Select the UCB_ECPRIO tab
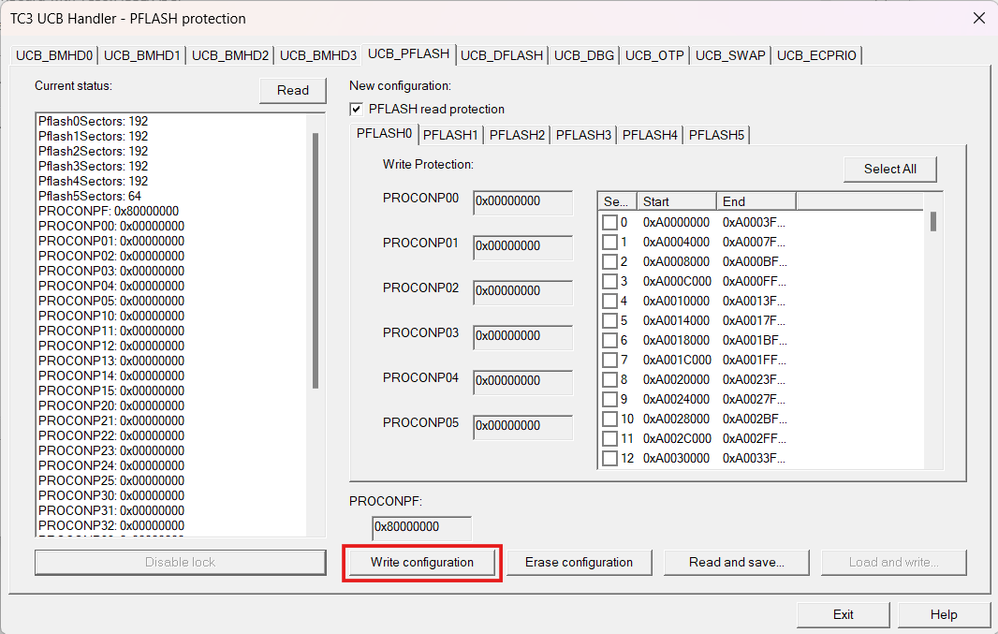998x634 pixels. point(816,55)
